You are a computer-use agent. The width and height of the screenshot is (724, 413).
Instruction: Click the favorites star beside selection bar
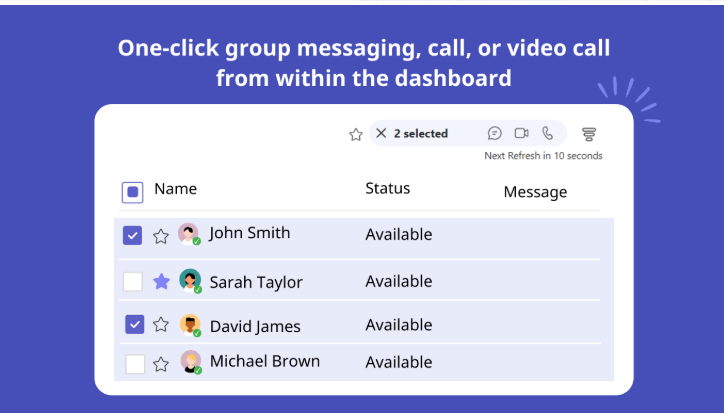356,134
